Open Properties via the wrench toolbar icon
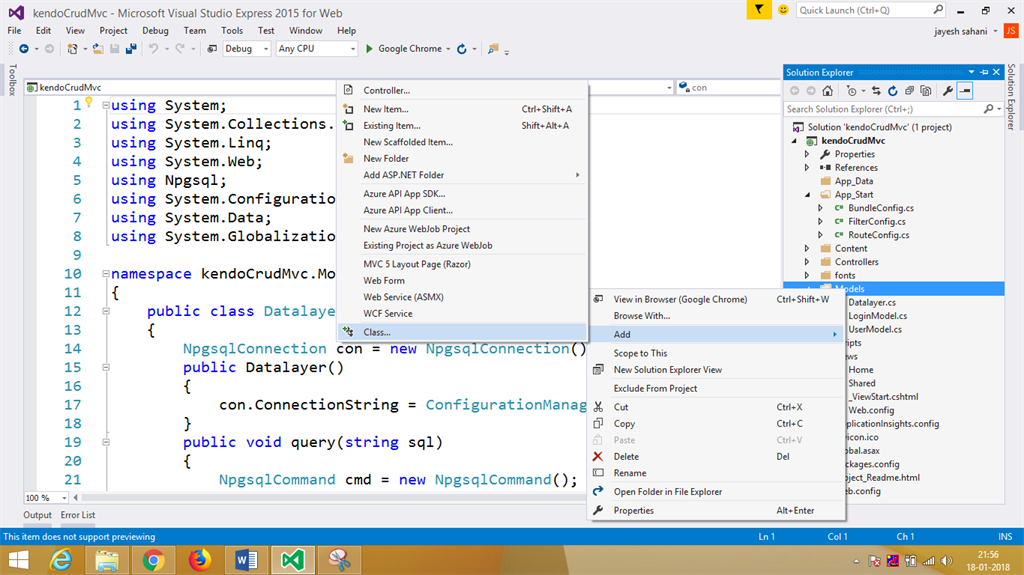The height and width of the screenshot is (575, 1024). [x=947, y=91]
